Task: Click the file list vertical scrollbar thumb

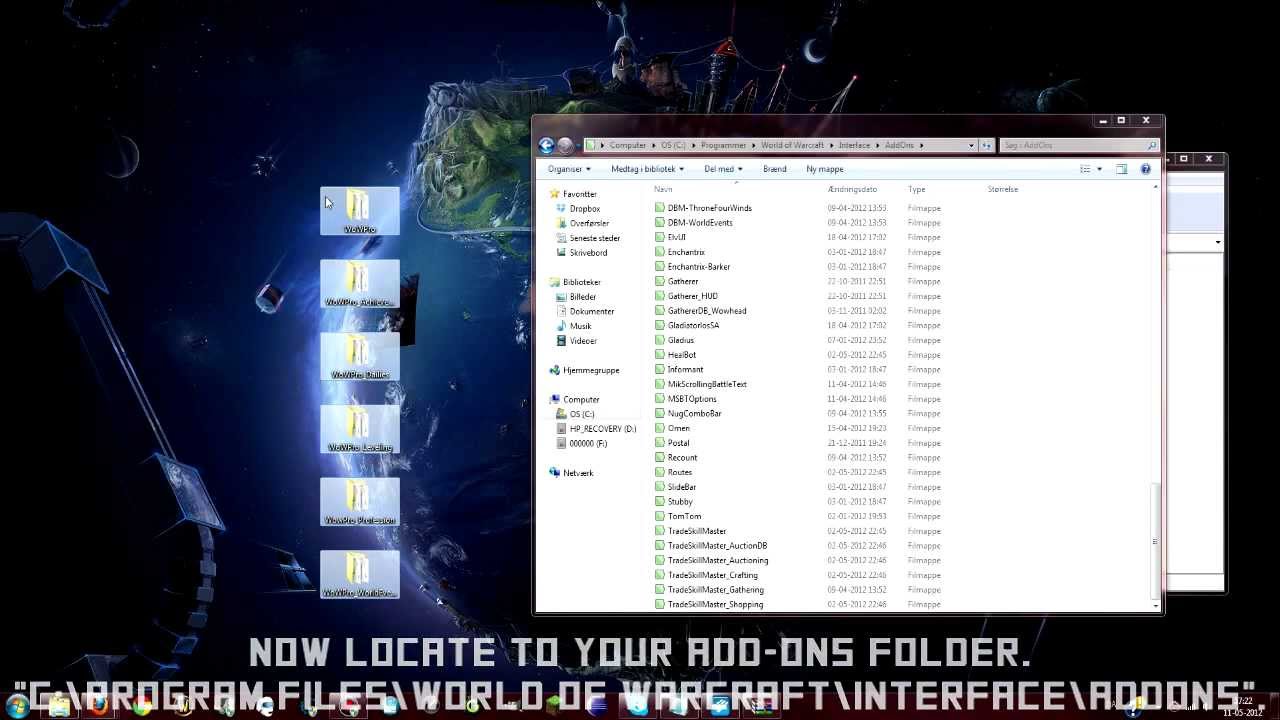Action: coord(1157,541)
